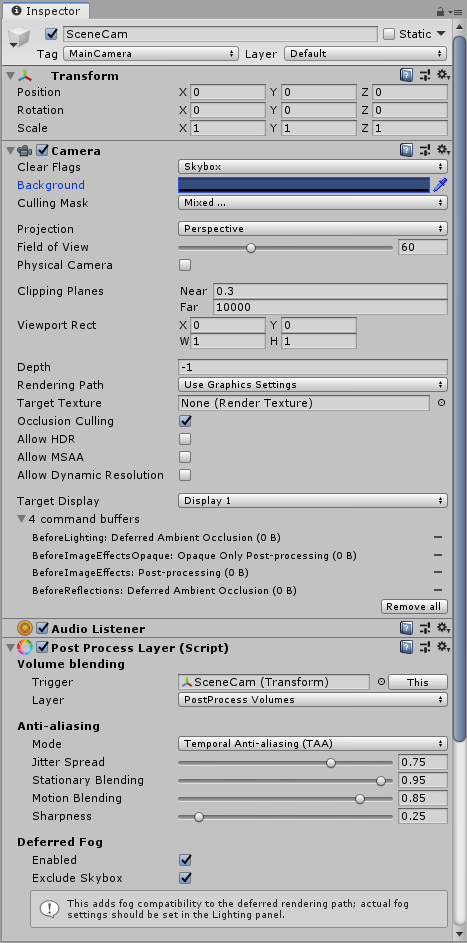
Task: Click the Inspector lock icon
Action: pyautogui.click(x=440, y=11)
